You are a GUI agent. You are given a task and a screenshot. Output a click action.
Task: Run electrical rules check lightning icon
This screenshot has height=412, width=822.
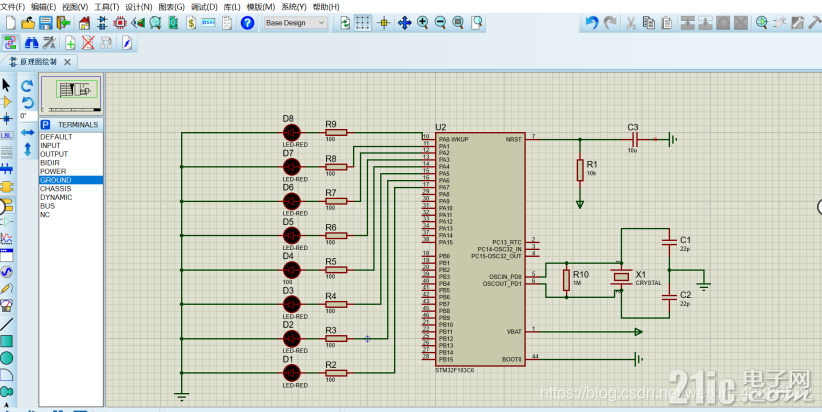click(x=127, y=43)
